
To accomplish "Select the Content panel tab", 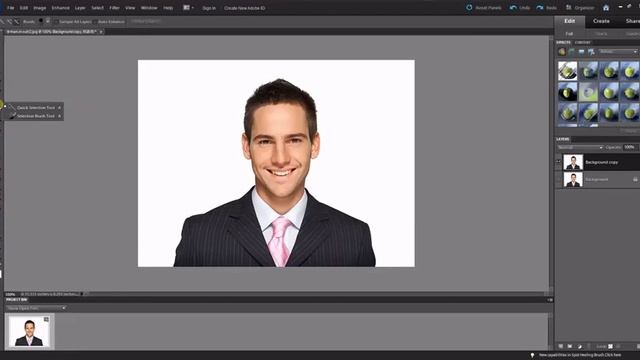I will (x=582, y=42).
